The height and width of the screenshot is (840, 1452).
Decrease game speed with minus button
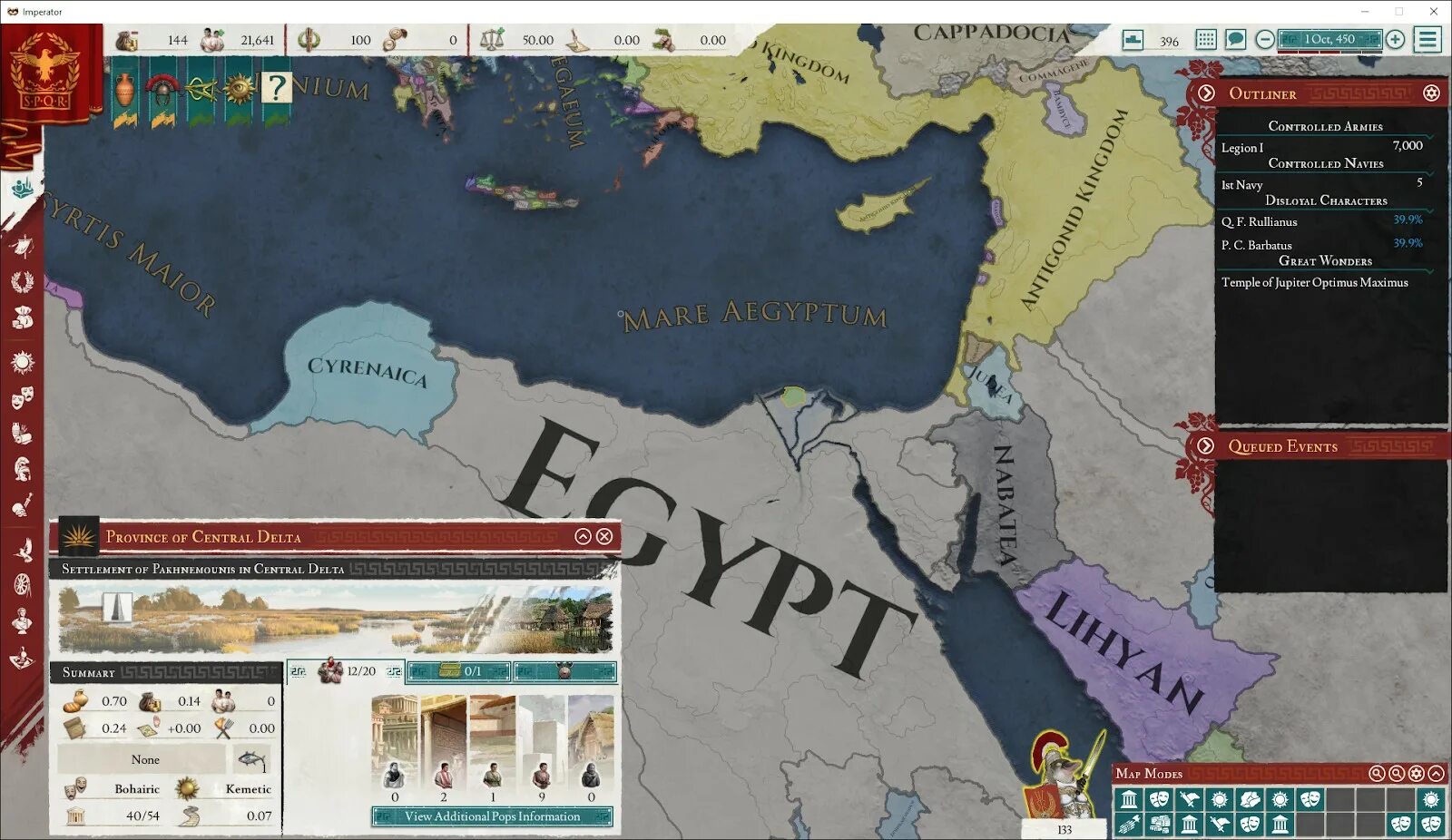coord(1264,40)
